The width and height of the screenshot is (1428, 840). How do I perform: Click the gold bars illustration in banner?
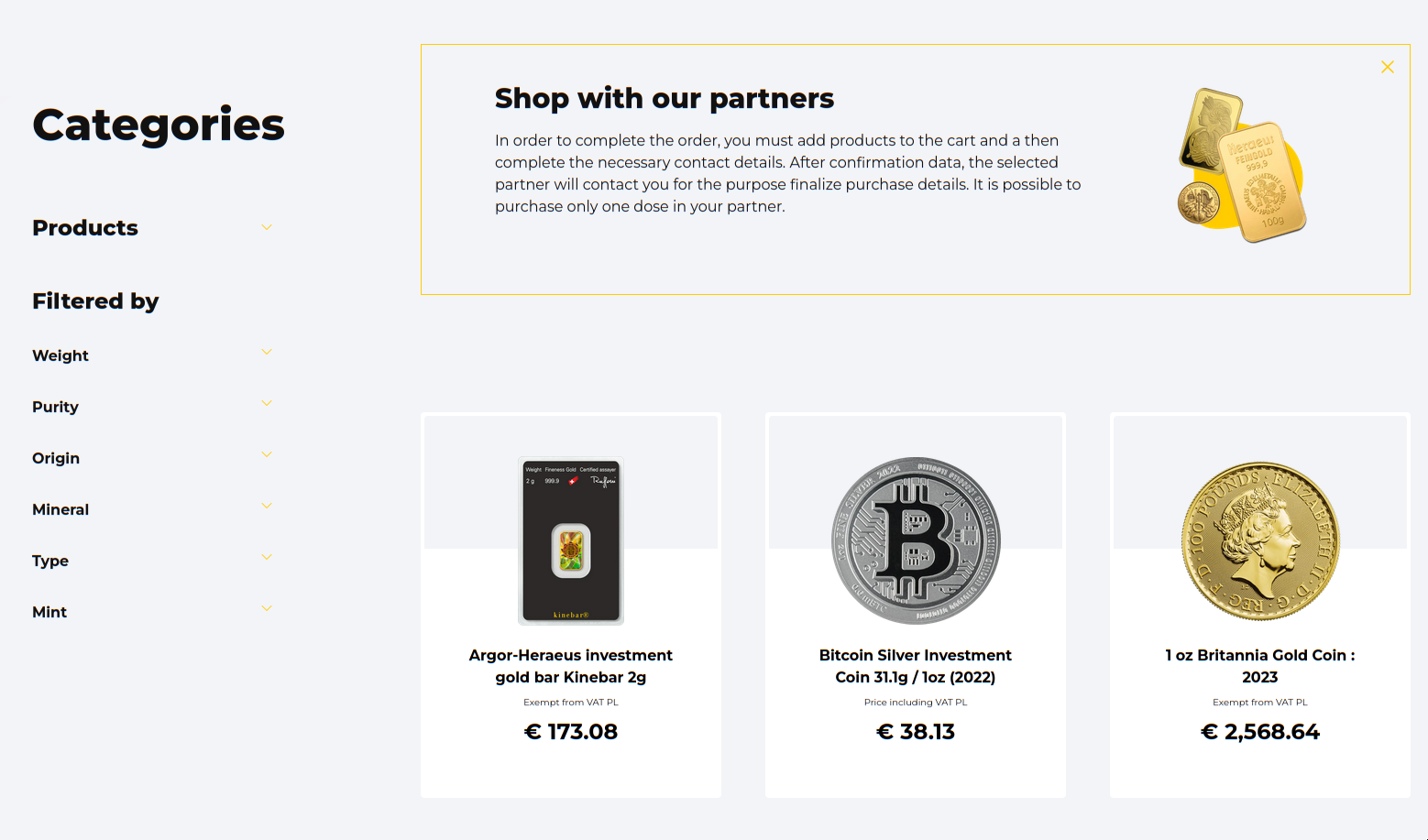1242,166
